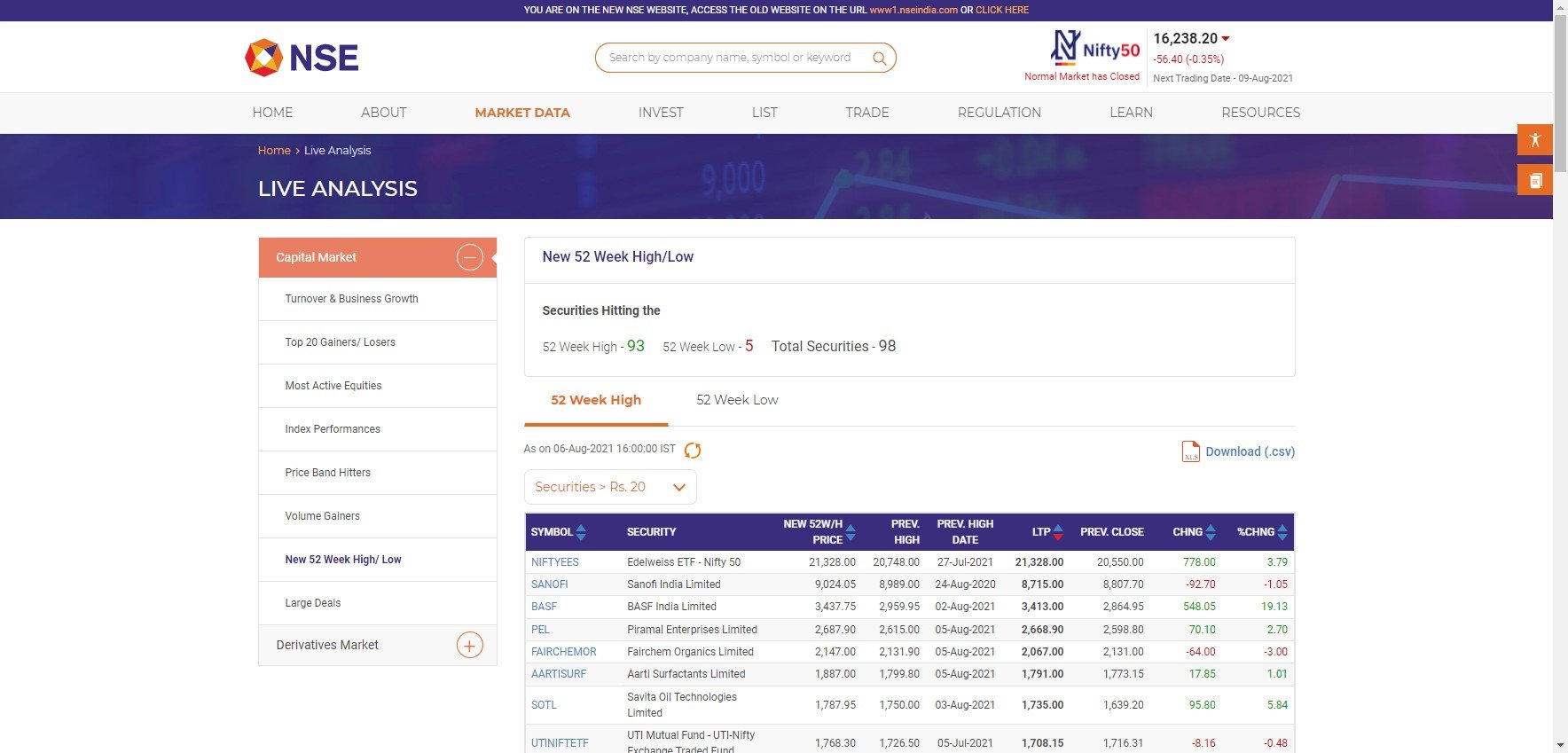Open the ABOUT menu

click(x=384, y=113)
